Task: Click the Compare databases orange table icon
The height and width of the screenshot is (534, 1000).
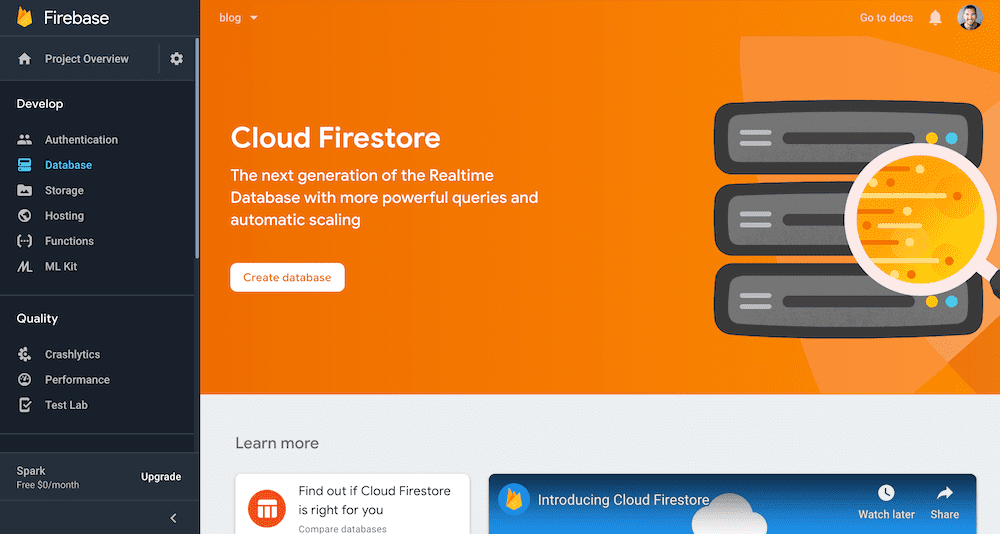Action: 267,508
